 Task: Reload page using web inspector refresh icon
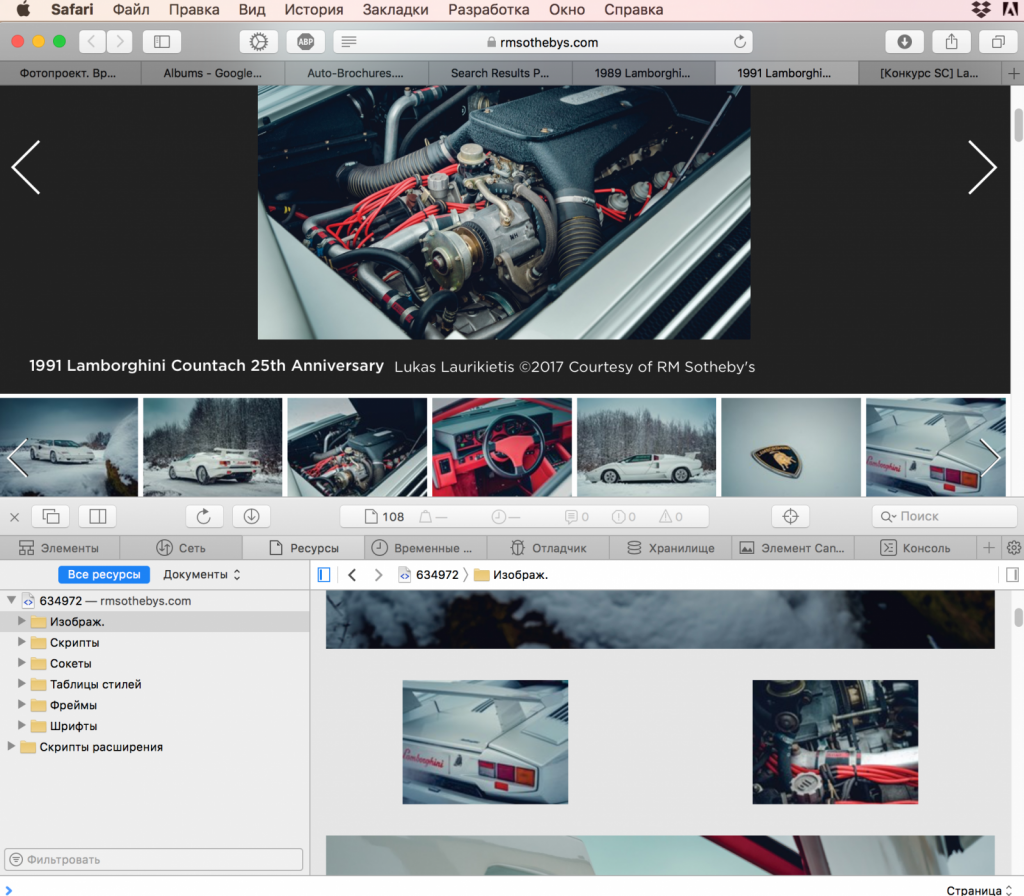tap(204, 516)
